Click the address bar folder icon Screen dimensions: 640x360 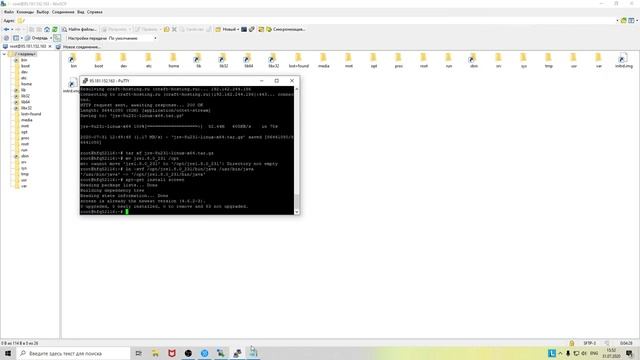click(21, 20)
